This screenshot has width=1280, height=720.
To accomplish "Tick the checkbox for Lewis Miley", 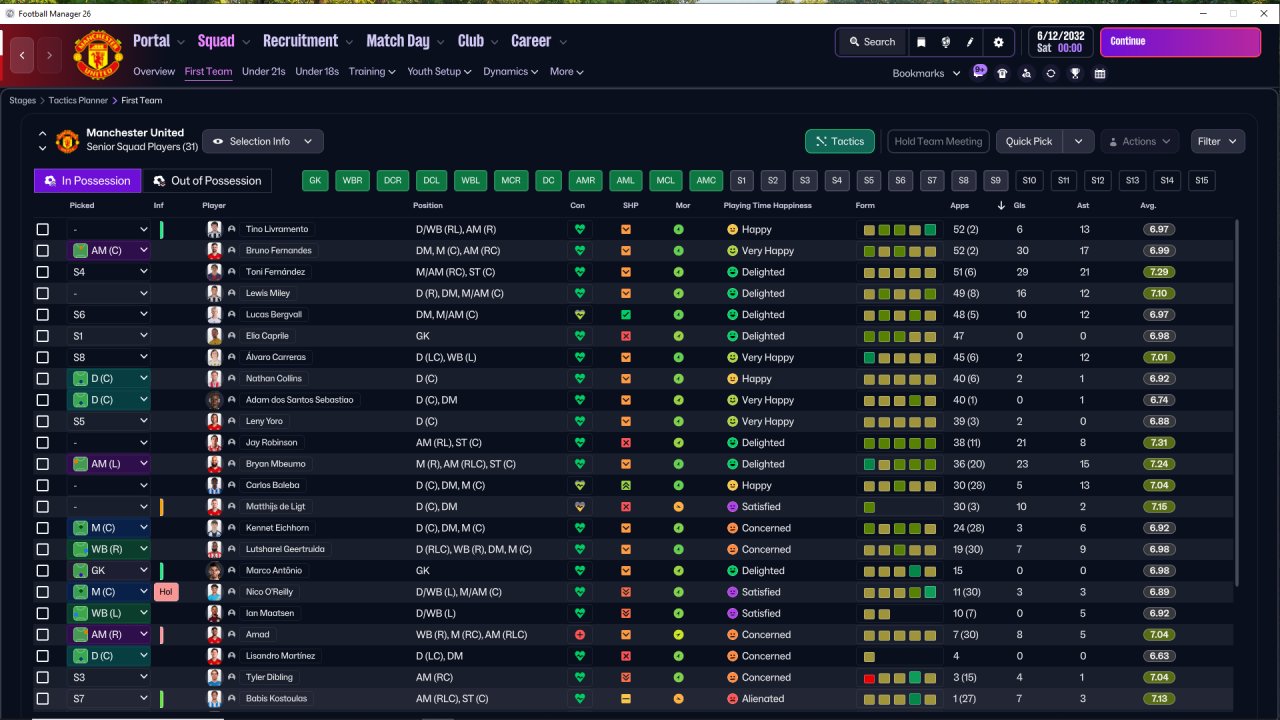I will [x=42, y=294].
